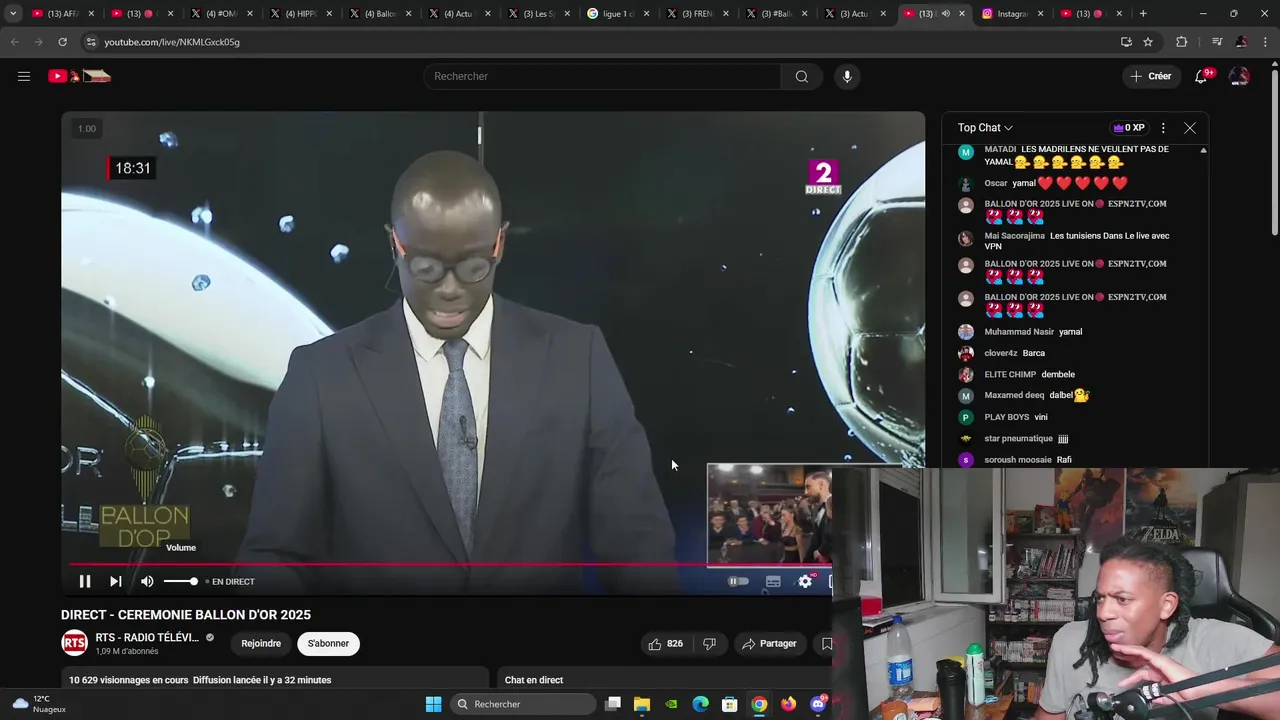Open the 0 XP chat points badge
The width and height of the screenshot is (1280, 720).
pos(1129,128)
